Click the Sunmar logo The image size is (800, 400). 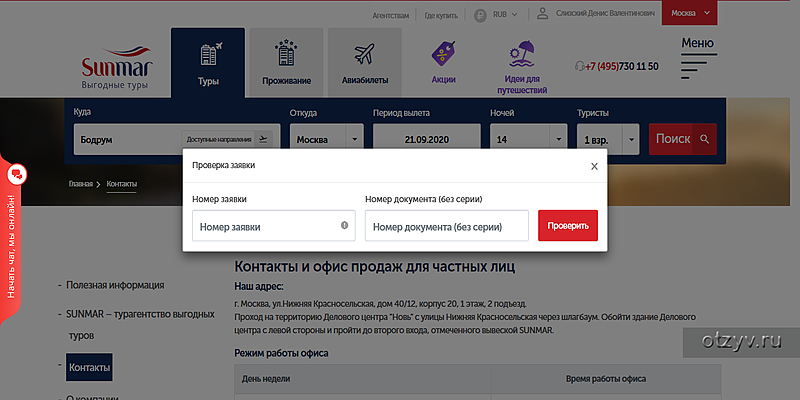tap(115, 68)
